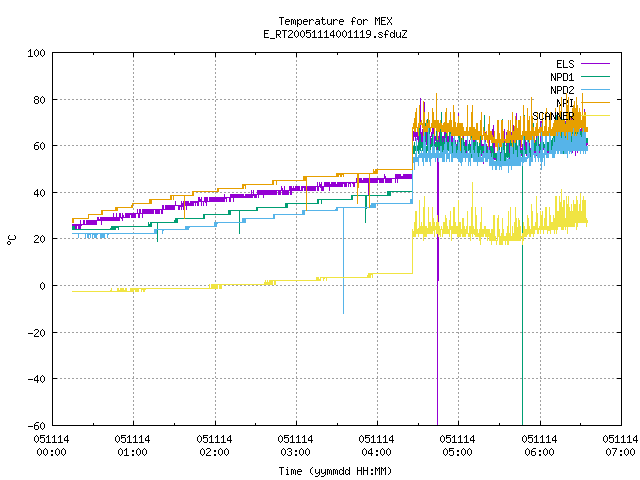640x480 pixels.
Task: Click the °C y-axis unit label
Action: pos(12,240)
